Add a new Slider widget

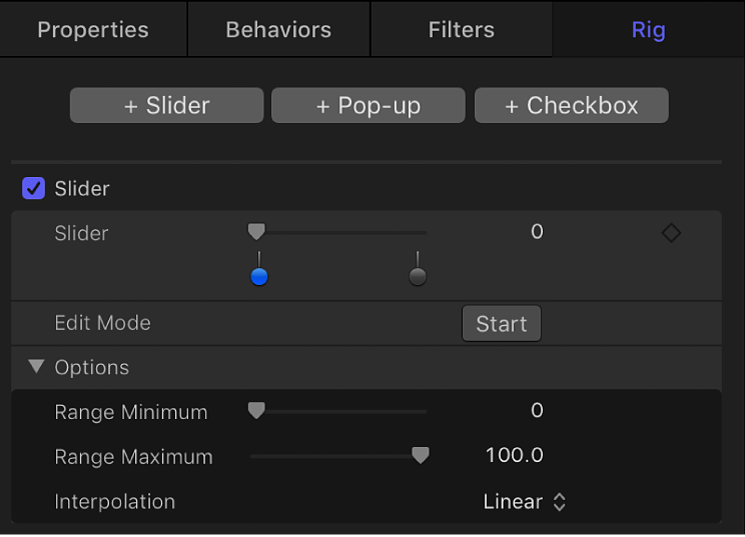166,106
